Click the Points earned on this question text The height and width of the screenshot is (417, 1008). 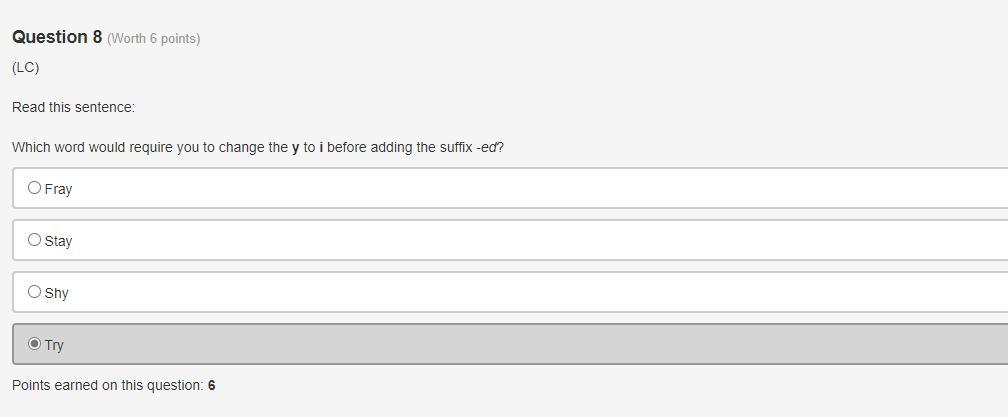[x=108, y=385]
